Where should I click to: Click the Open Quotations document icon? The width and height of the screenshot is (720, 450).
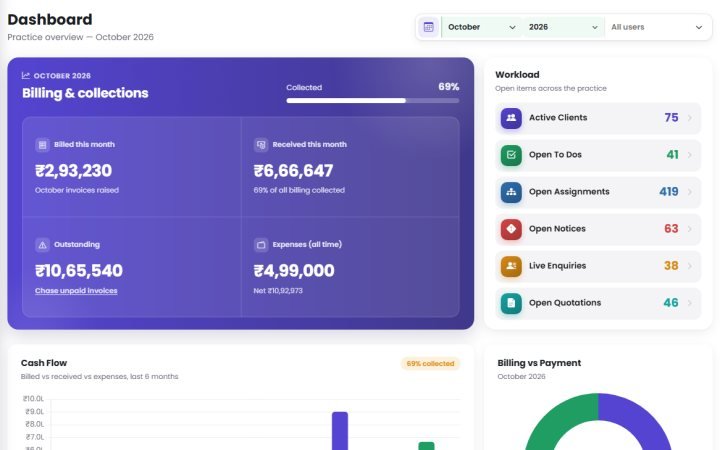coord(511,303)
